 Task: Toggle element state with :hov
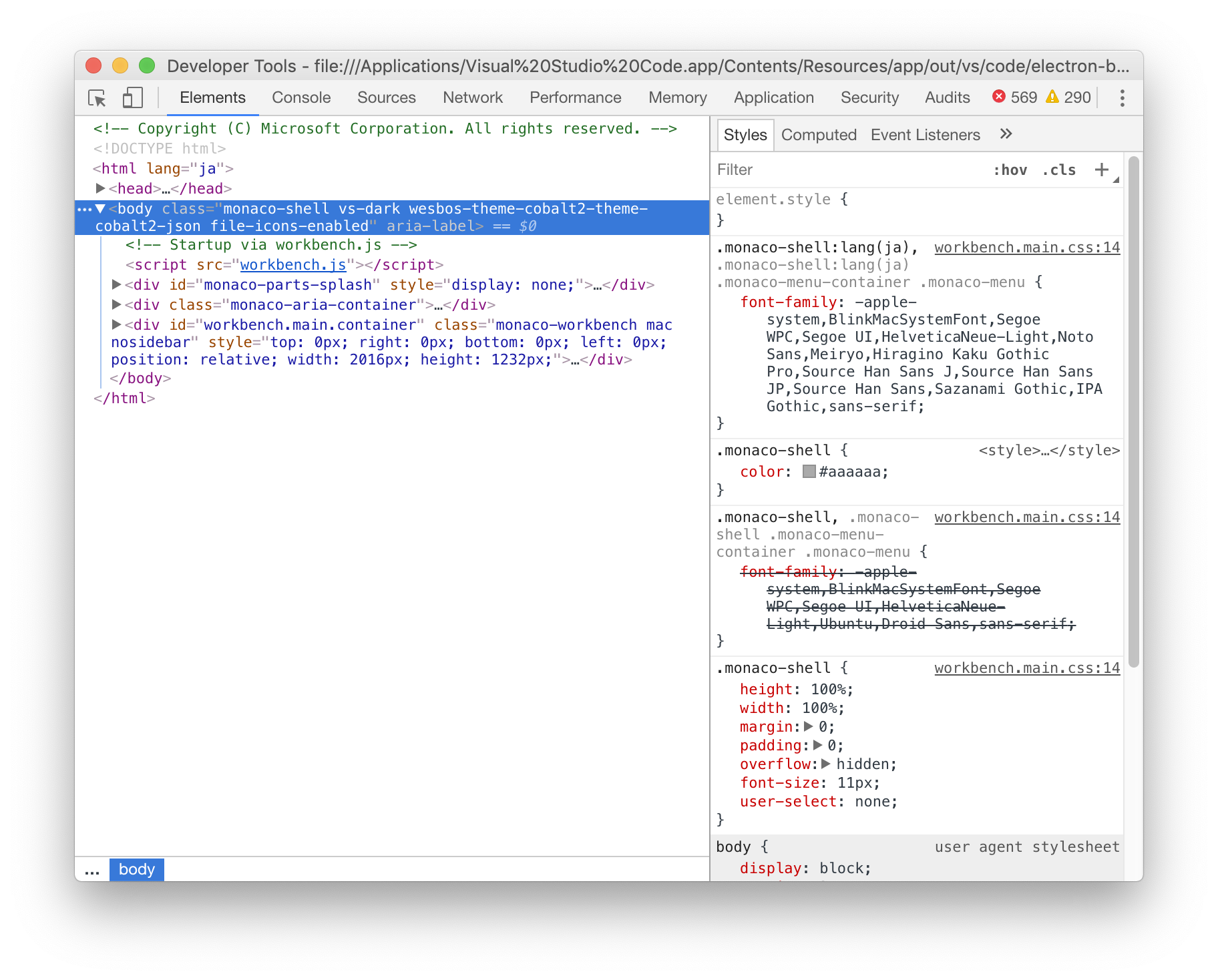1012,170
